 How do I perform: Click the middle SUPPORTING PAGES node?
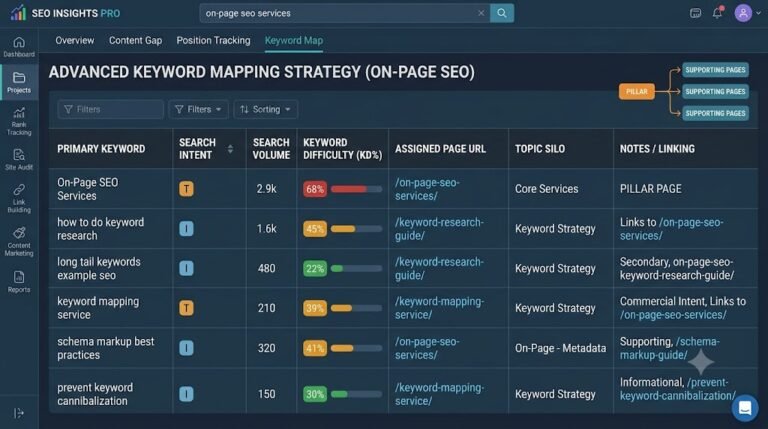click(x=716, y=92)
